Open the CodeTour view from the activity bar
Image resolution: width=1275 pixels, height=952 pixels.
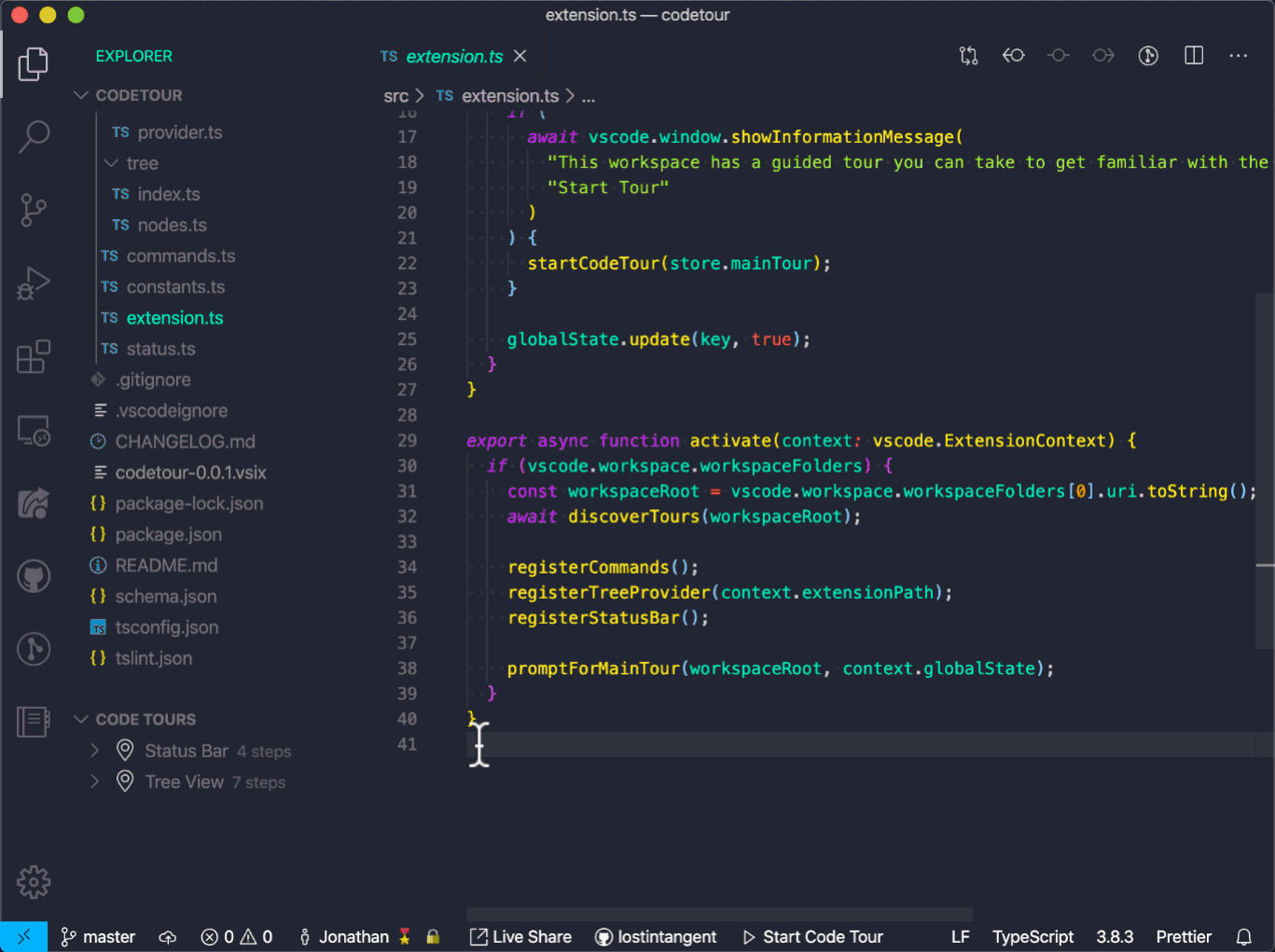(x=35, y=719)
